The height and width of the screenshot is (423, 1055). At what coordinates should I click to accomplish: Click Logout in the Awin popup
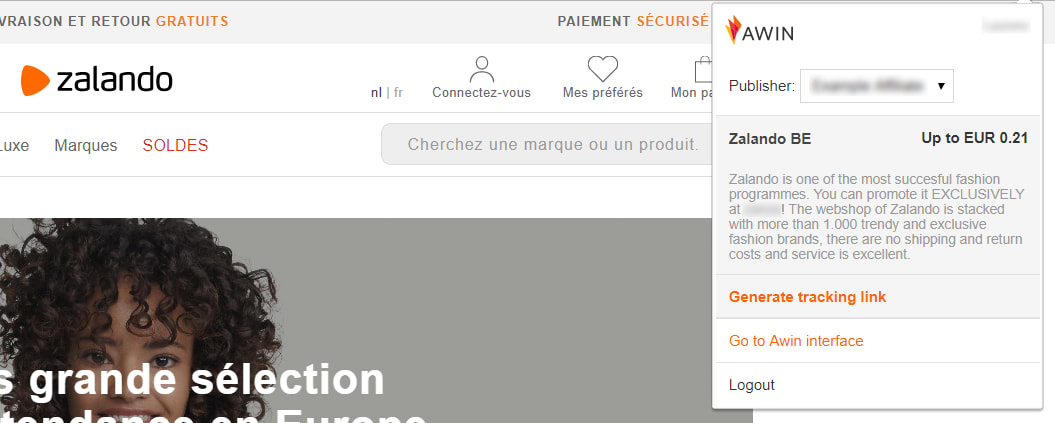752,385
